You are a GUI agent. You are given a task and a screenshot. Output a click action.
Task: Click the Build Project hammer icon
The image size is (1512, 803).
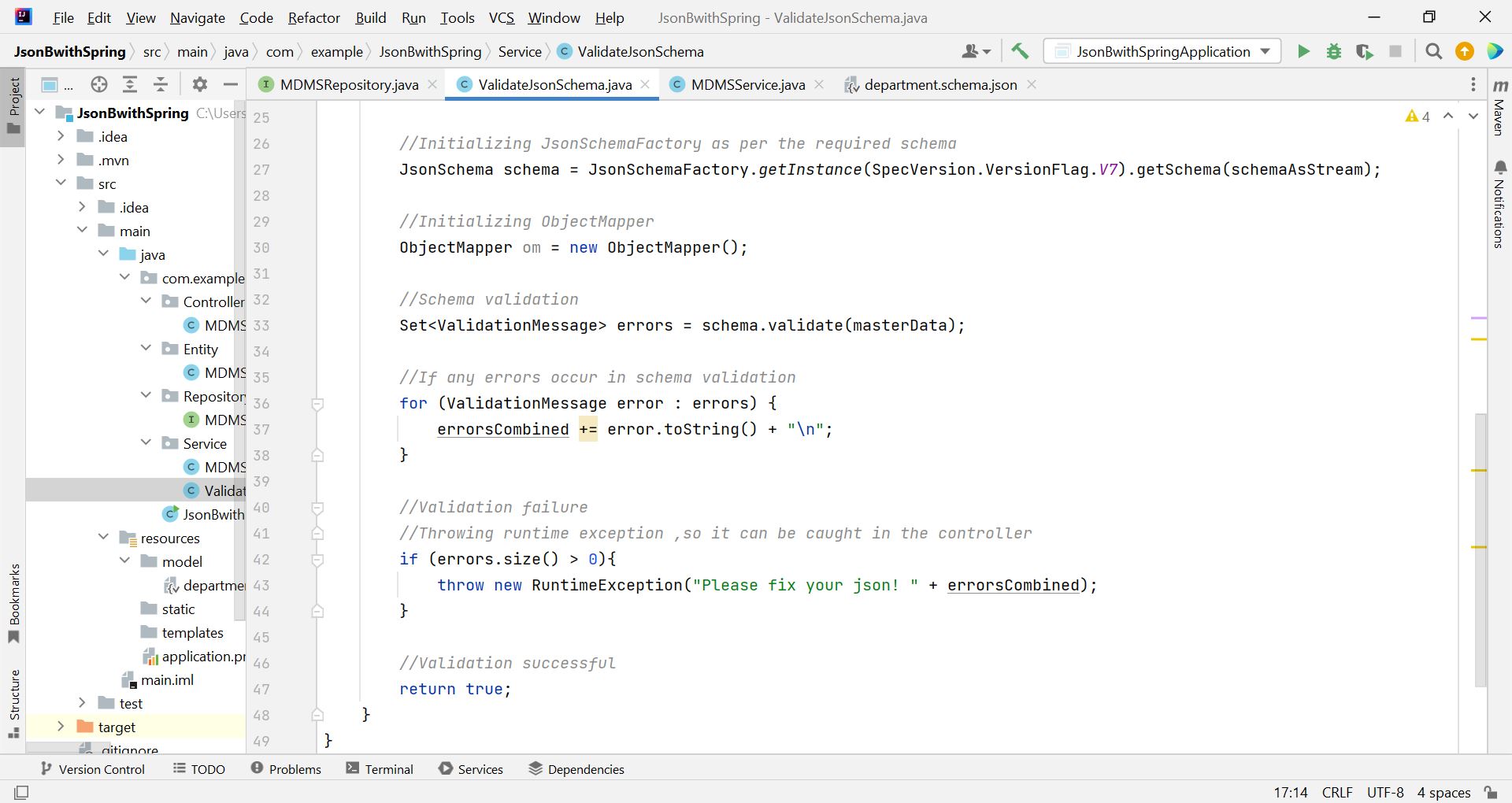click(1020, 52)
